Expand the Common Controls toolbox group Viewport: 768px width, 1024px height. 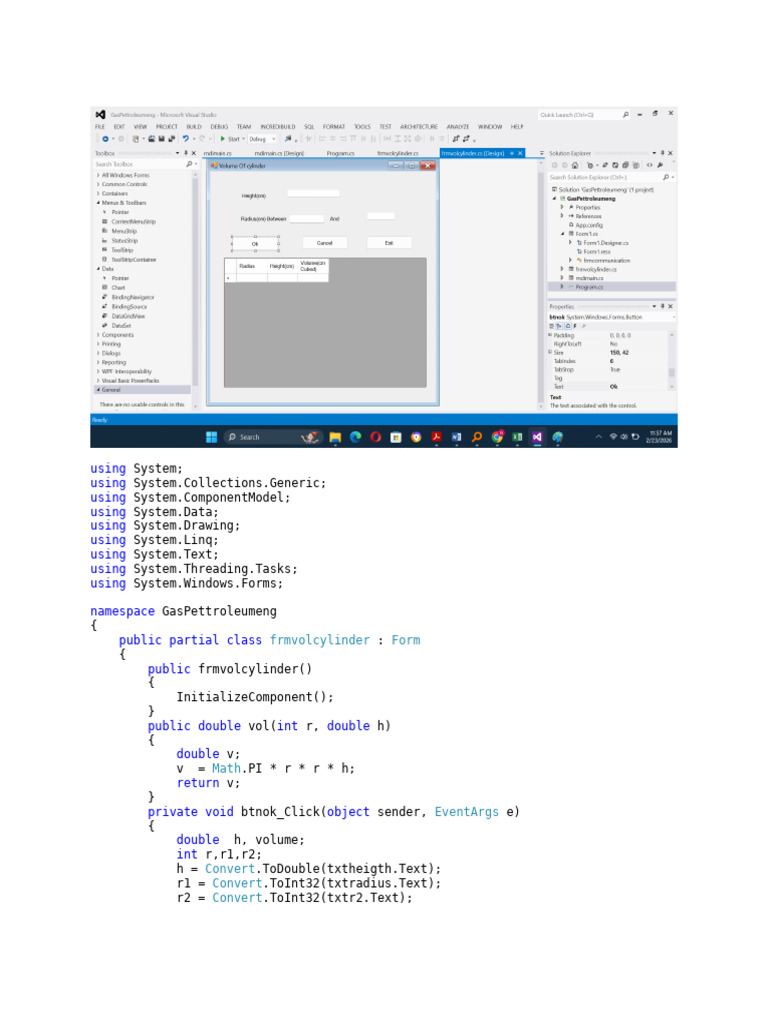click(x=99, y=184)
